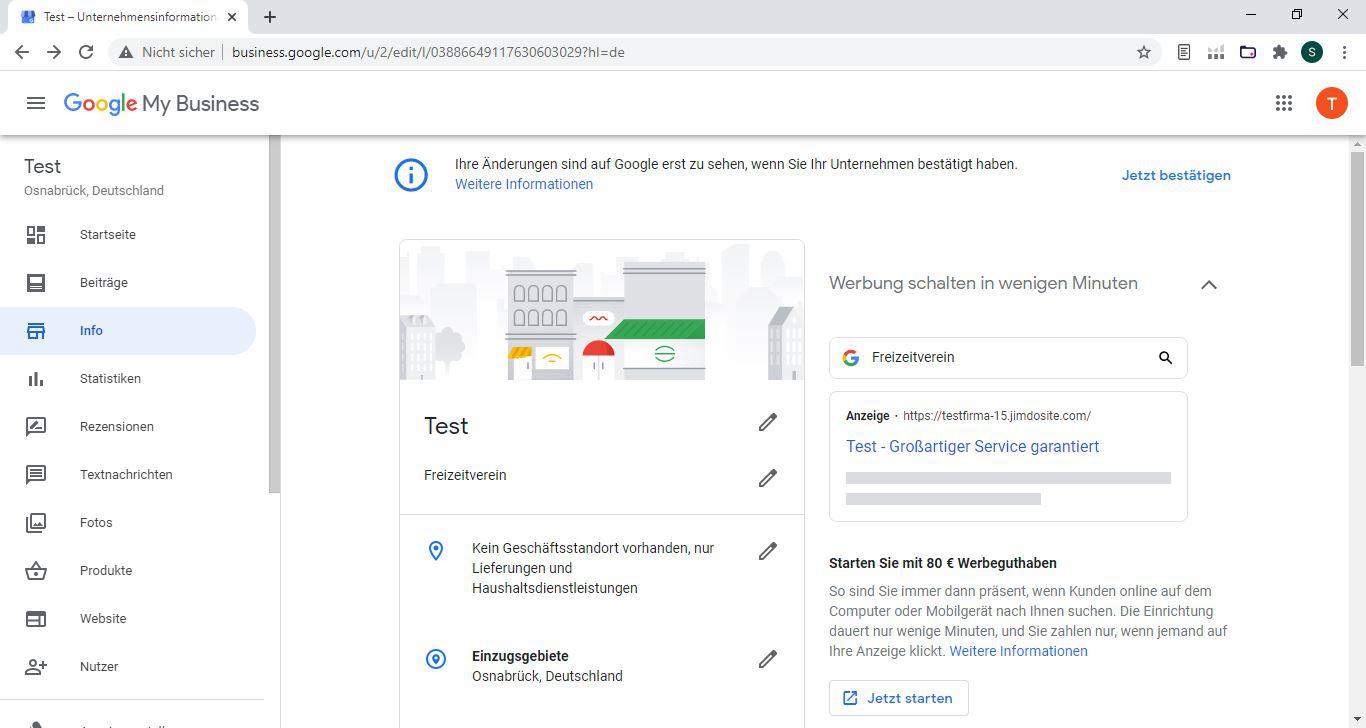Open the Startseite menu item
This screenshot has width=1366, height=728.
click(128, 235)
